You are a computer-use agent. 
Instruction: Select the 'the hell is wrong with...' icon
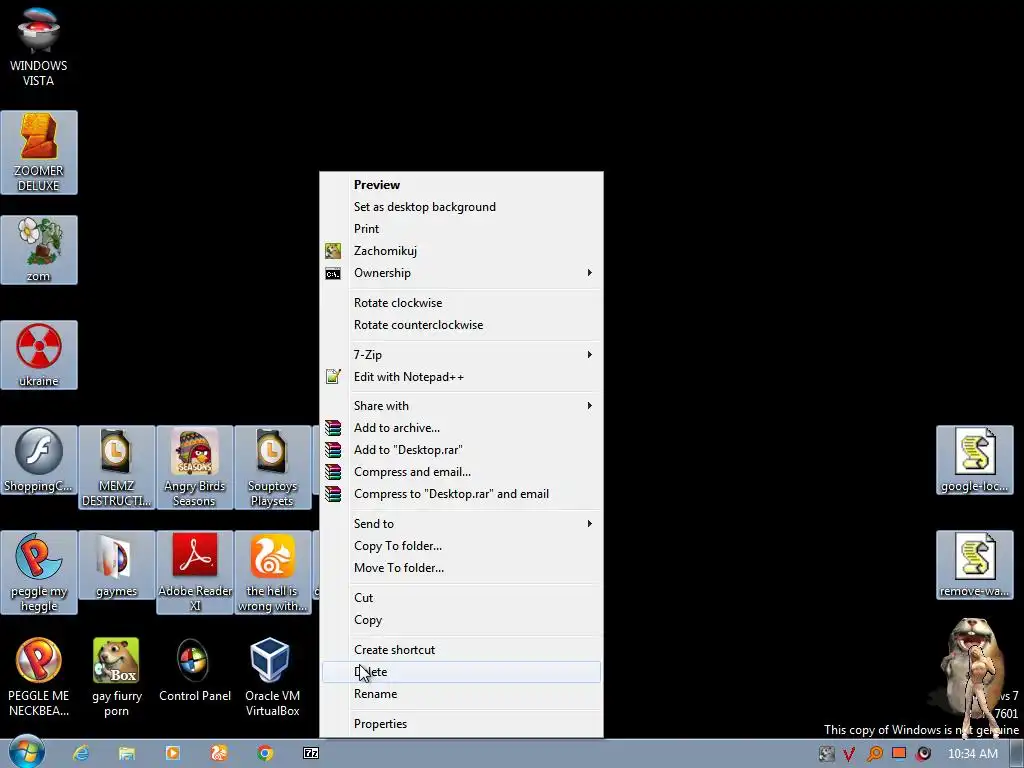point(272,572)
